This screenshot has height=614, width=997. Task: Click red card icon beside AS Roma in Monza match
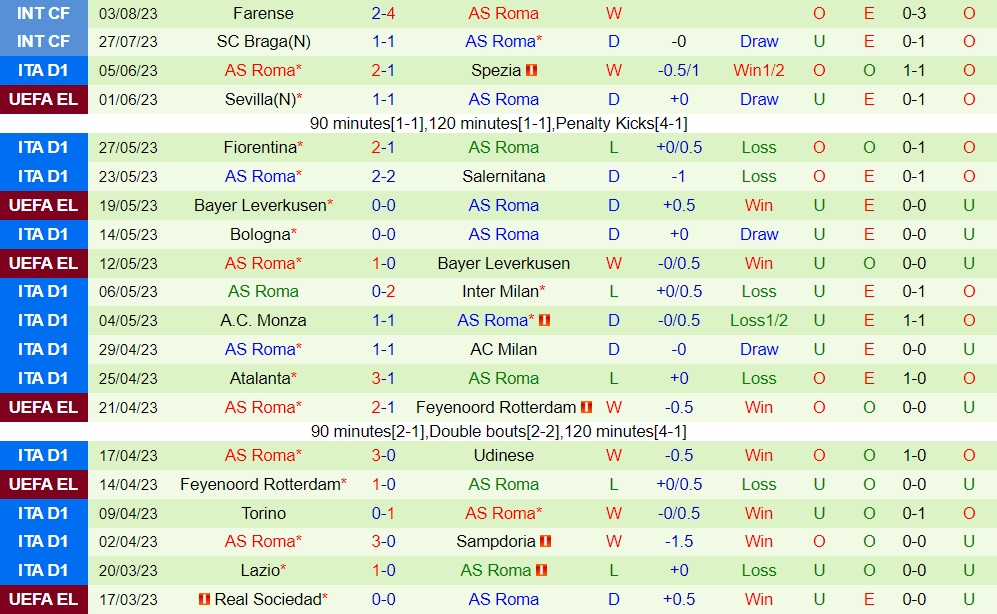coord(545,321)
